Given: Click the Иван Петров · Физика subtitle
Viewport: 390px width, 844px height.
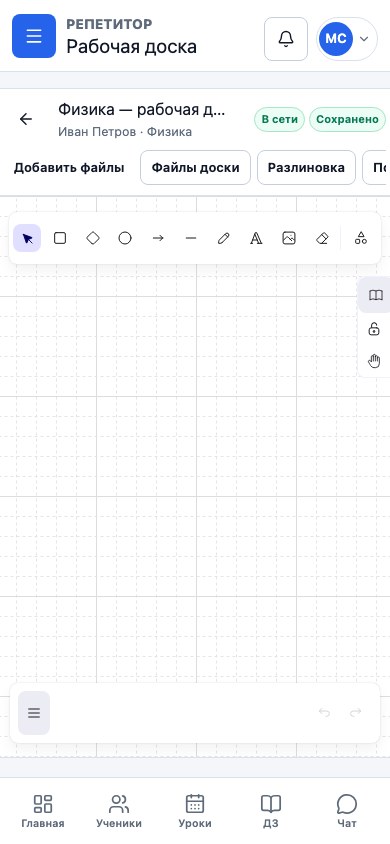Looking at the screenshot, I should (x=125, y=132).
